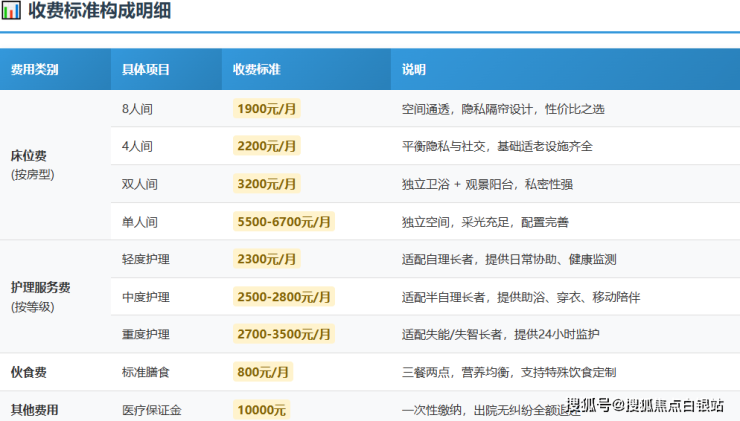Click the 10000元 deposit price badge

pyautogui.click(x=261, y=409)
